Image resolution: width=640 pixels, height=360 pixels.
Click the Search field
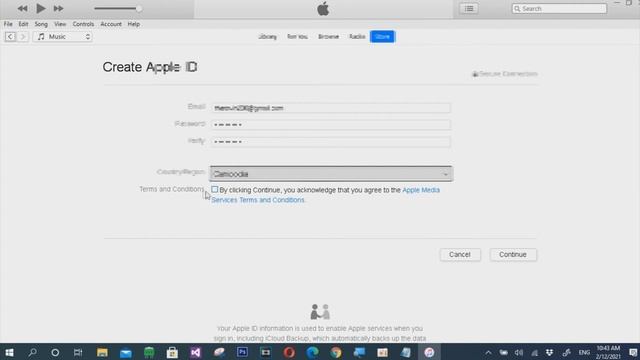coord(559,9)
